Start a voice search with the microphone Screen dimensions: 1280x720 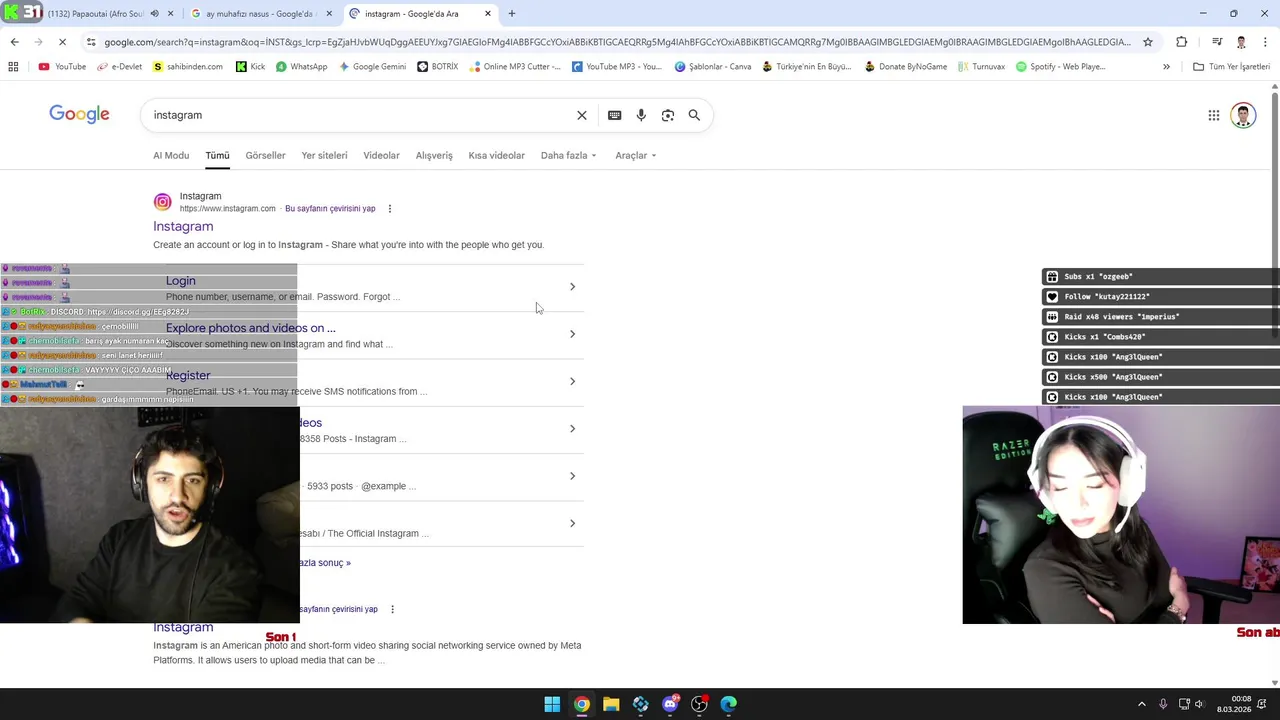pyautogui.click(x=641, y=115)
